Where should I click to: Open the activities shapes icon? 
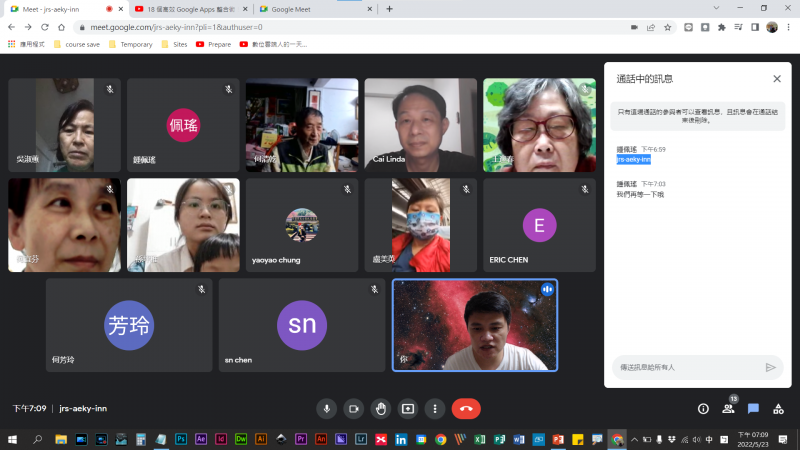(x=778, y=408)
